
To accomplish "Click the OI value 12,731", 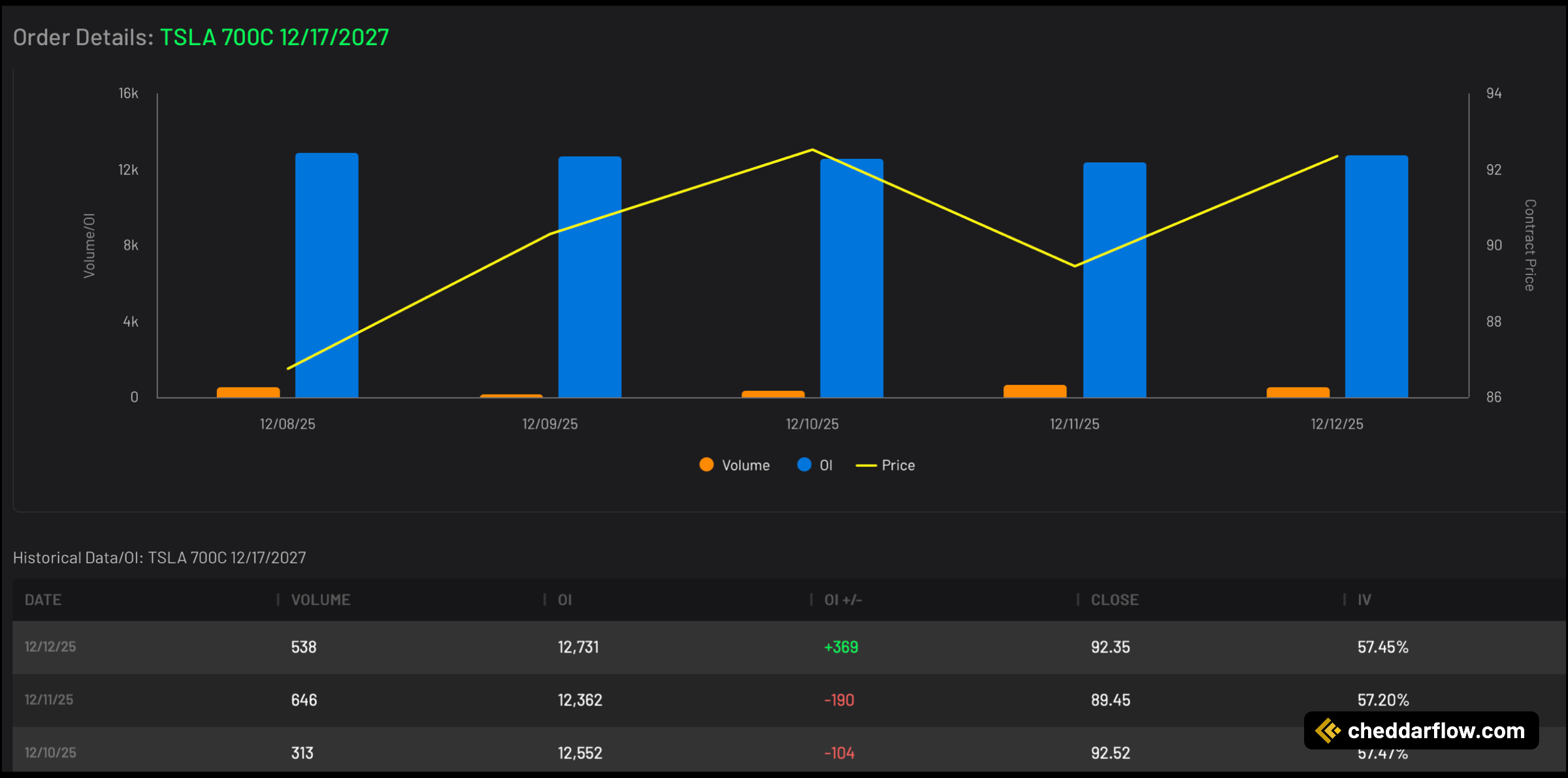I will pos(578,647).
